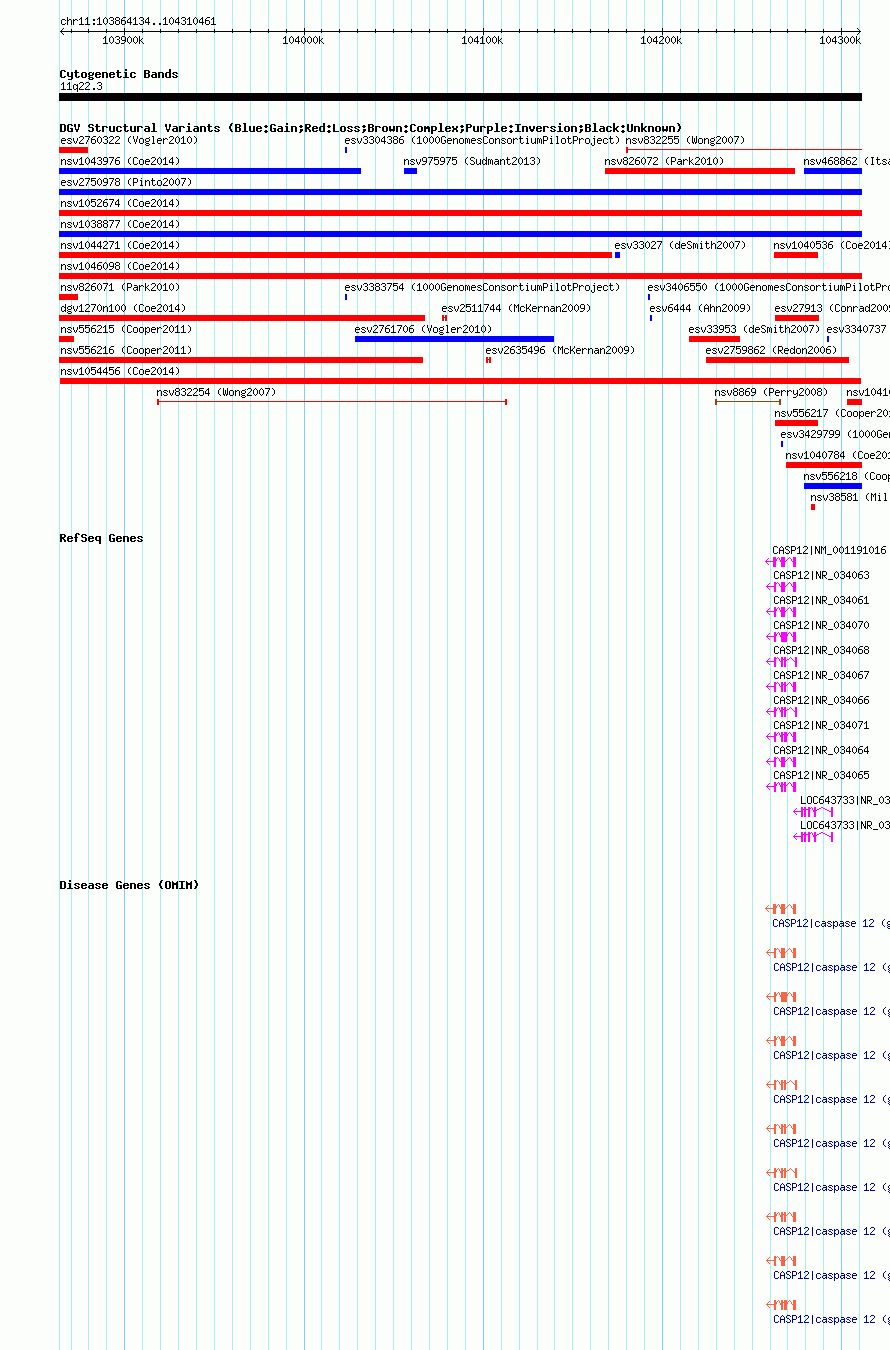This screenshot has width=890, height=1350.
Task: Open variant esv2635496 (McKernan2009) label
Action: pyautogui.click(x=560, y=350)
